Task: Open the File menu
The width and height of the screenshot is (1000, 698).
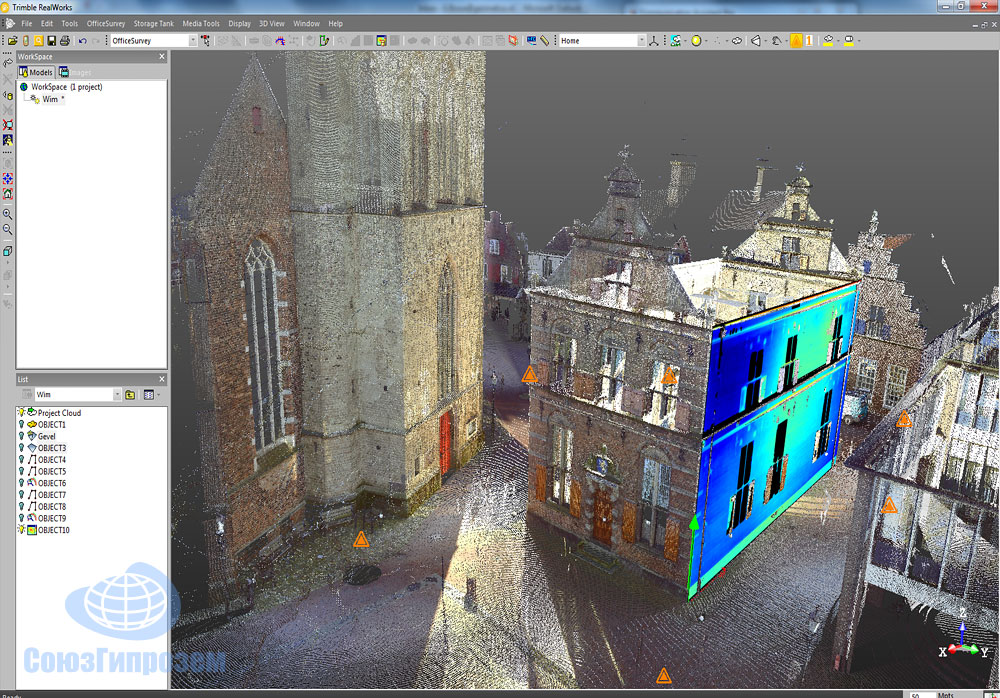Action: (x=27, y=24)
